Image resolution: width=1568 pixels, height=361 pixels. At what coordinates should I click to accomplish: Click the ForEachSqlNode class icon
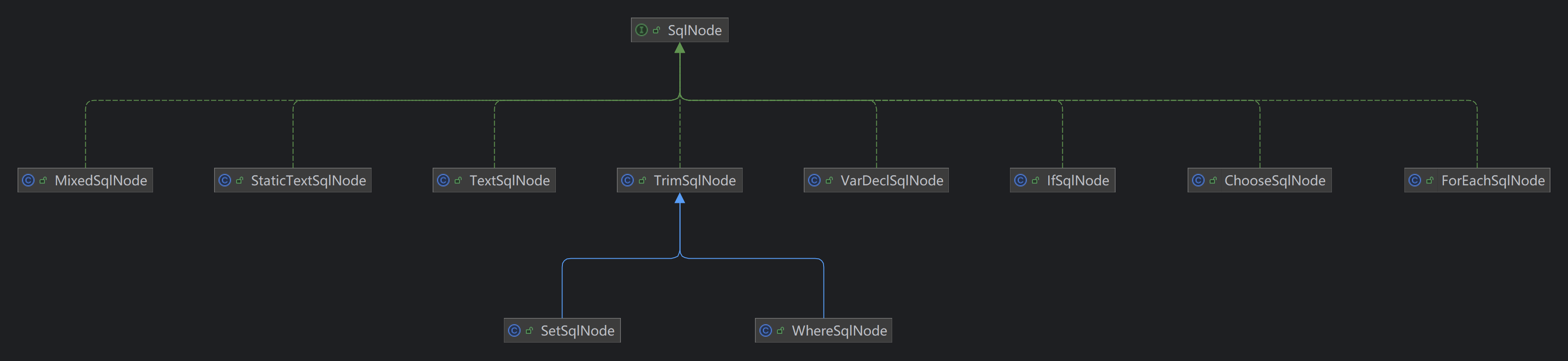[x=1415, y=180]
